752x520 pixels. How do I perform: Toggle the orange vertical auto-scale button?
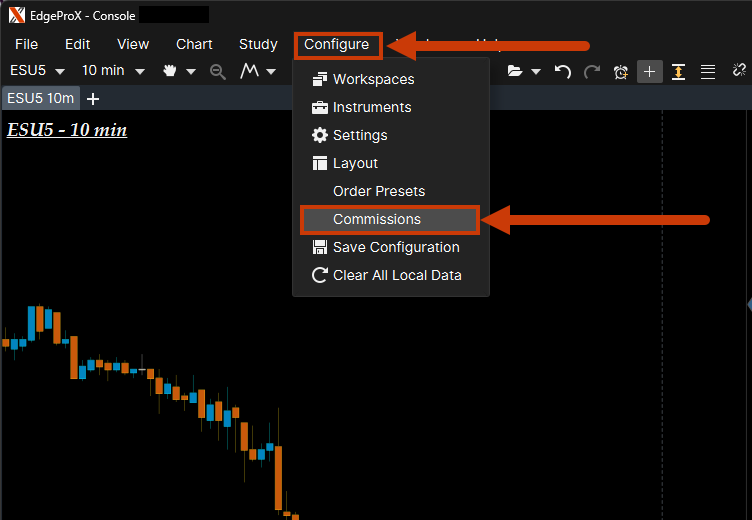pyautogui.click(x=679, y=71)
